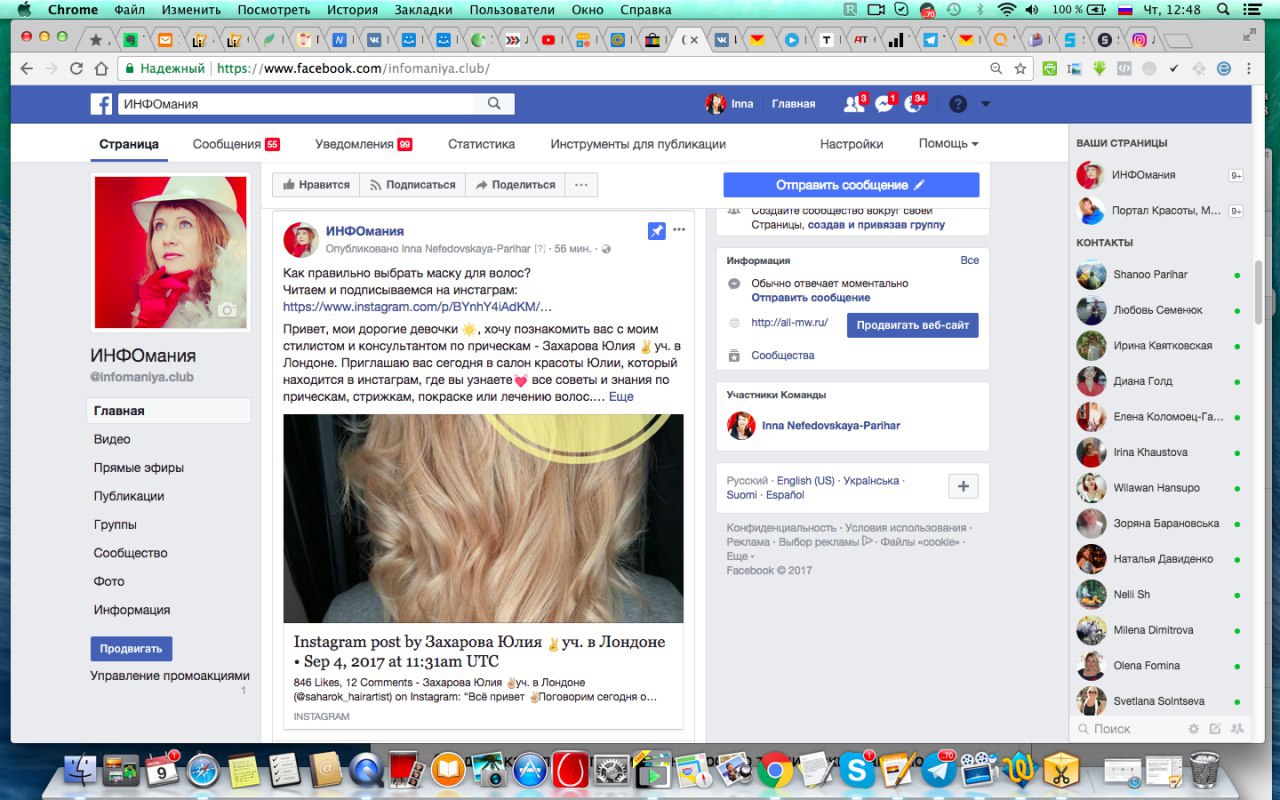Click the plus button to add language
Screen dimensions: 1280x800
963,486
